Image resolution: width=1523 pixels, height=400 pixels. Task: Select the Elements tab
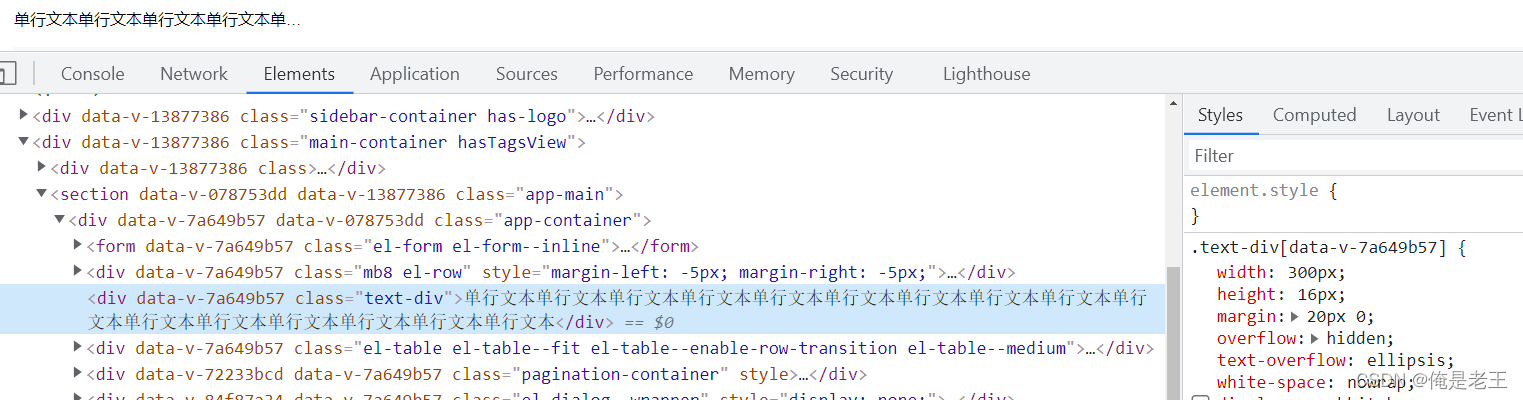tap(299, 74)
